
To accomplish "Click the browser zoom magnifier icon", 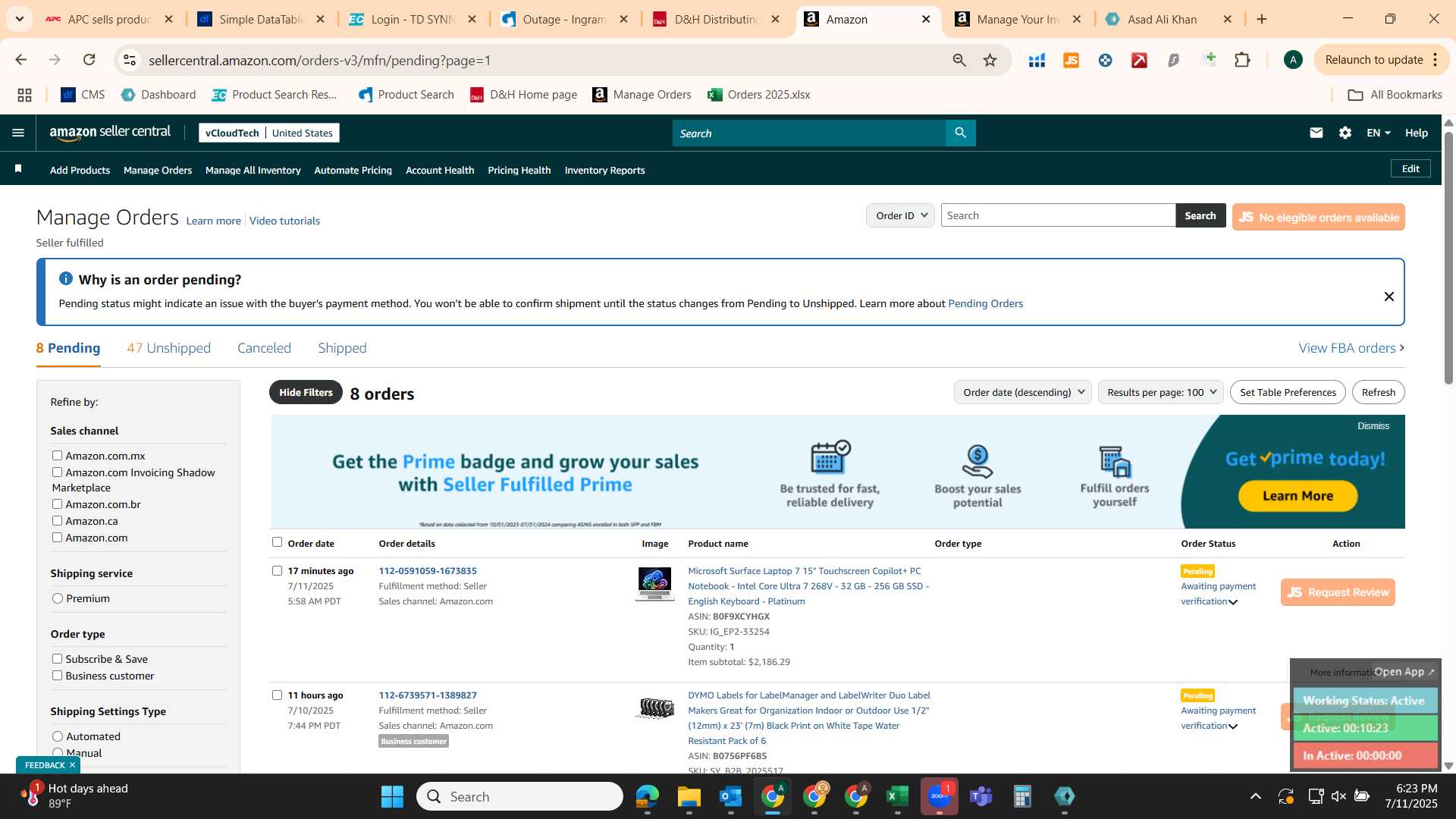I will click(x=959, y=60).
